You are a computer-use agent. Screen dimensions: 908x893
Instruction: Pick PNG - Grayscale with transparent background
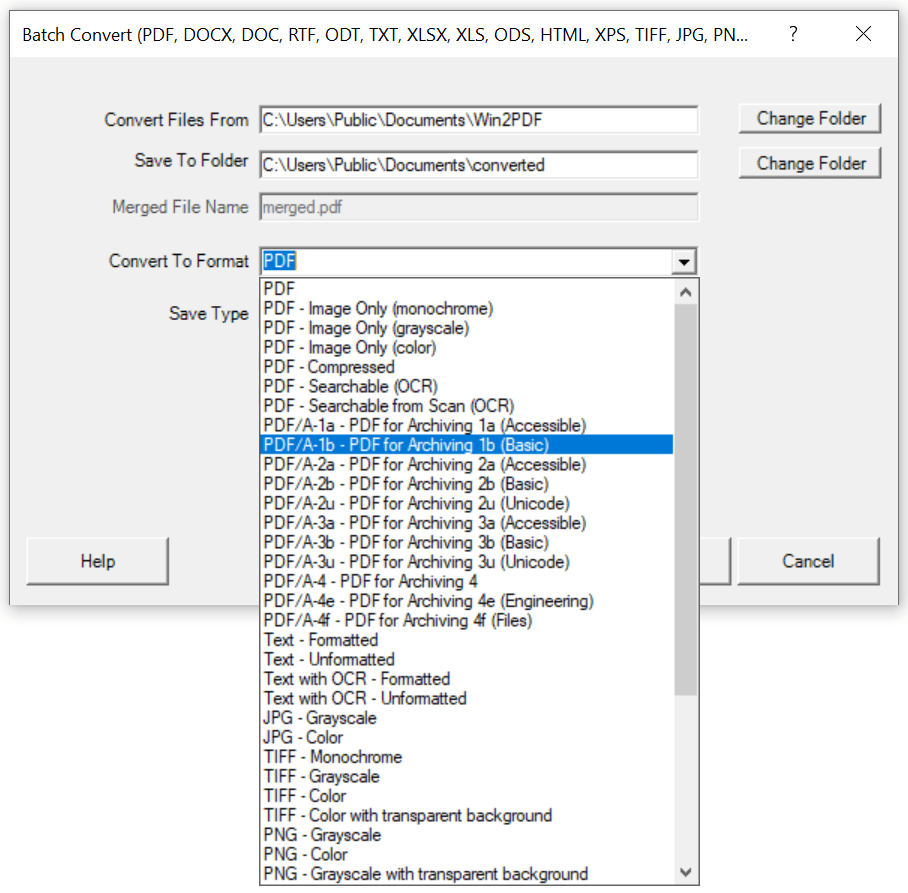pos(467,874)
